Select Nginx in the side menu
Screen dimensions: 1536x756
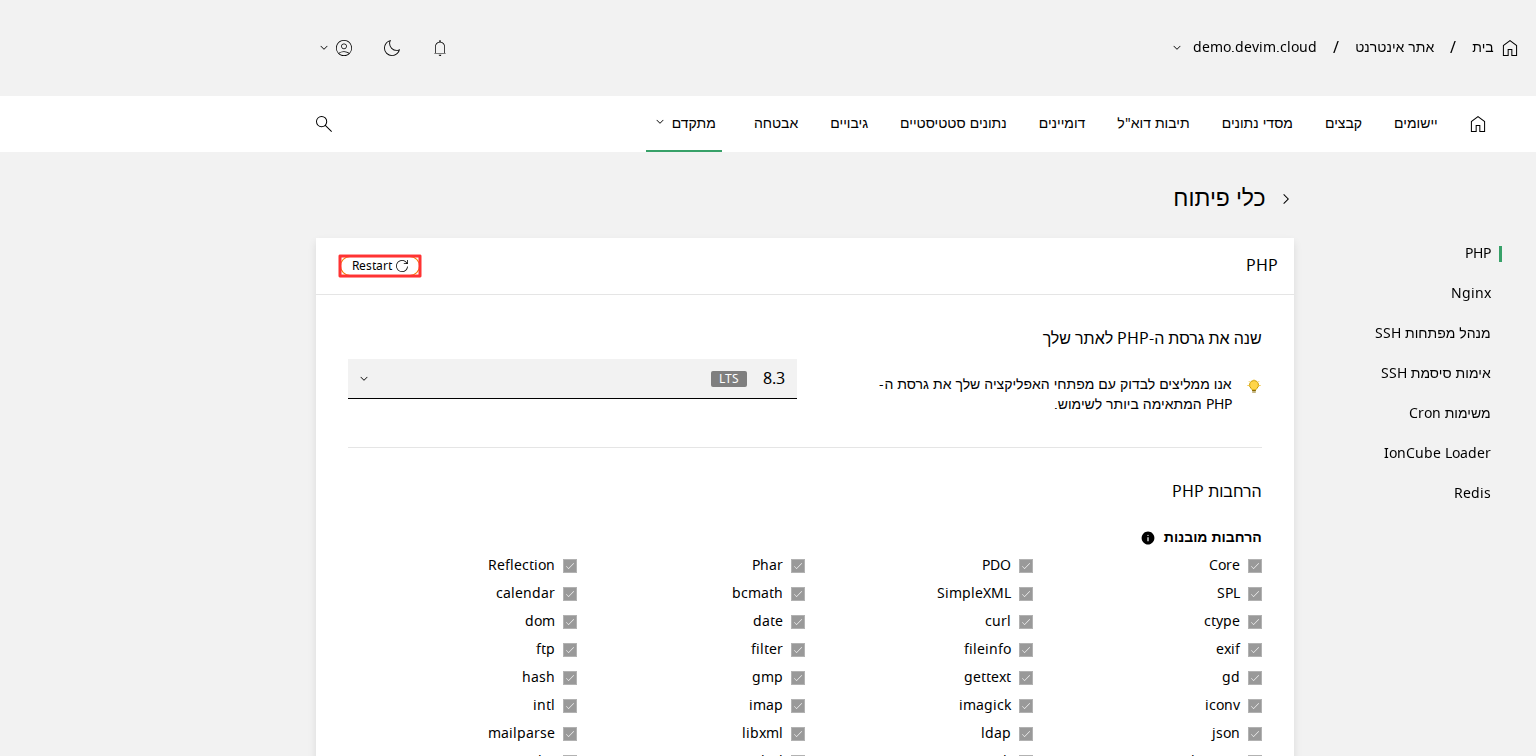pyautogui.click(x=1471, y=293)
